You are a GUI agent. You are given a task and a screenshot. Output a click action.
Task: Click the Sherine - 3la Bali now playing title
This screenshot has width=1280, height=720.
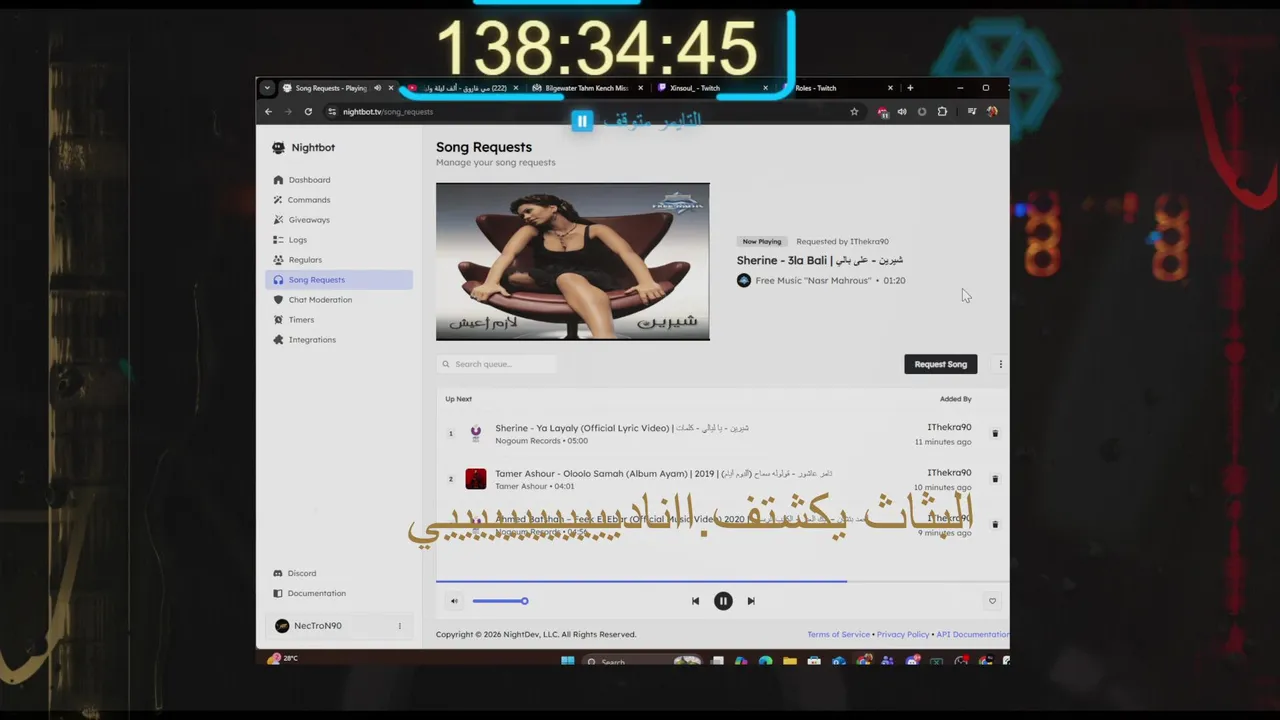tap(820, 261)
